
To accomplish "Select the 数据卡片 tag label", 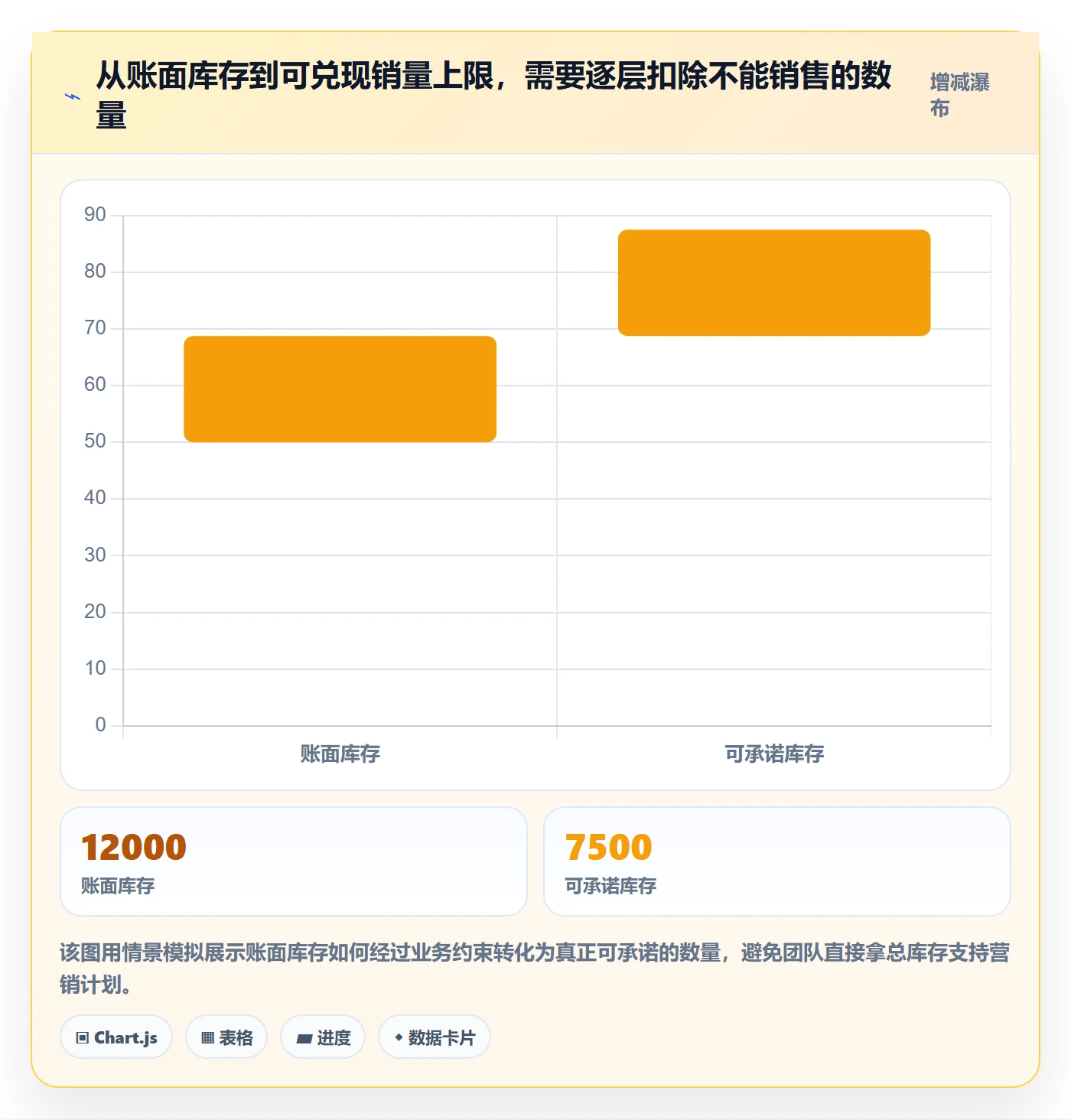I will [x=441, y=1038].
